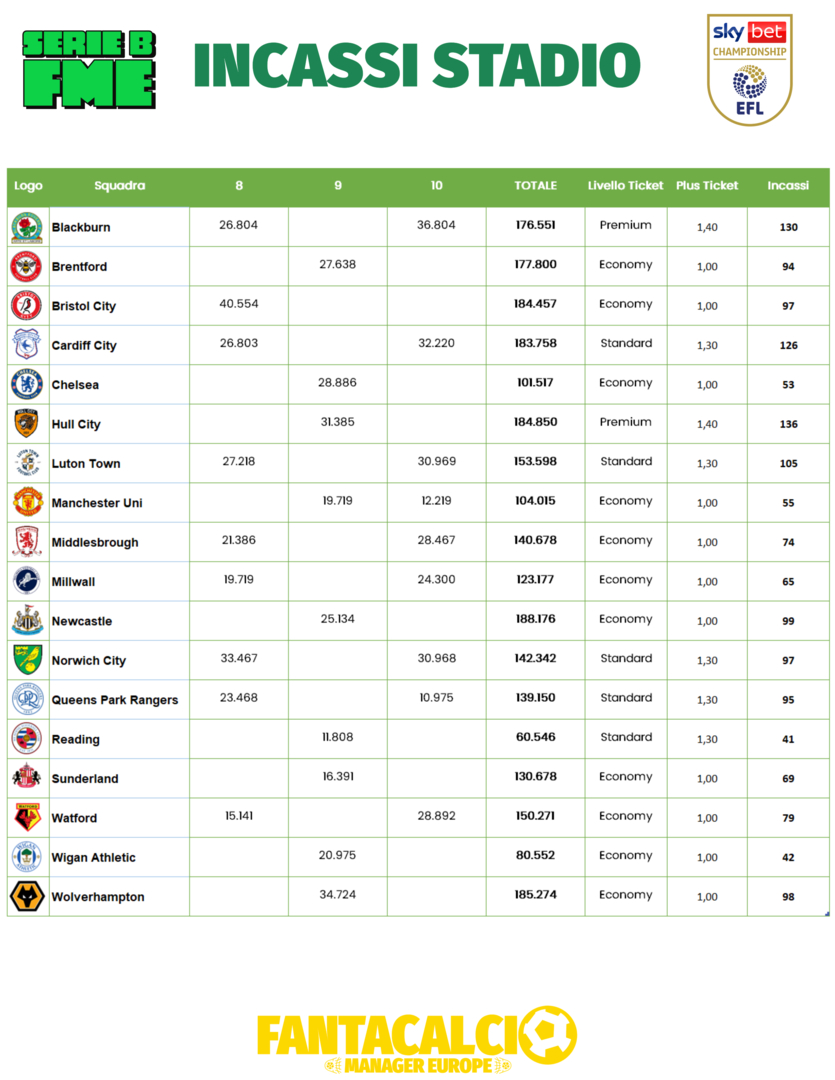This screenshot has width=835, height=1080.
Task: Click the Brentford club crest icon
Action: click(x=27, y=266)
